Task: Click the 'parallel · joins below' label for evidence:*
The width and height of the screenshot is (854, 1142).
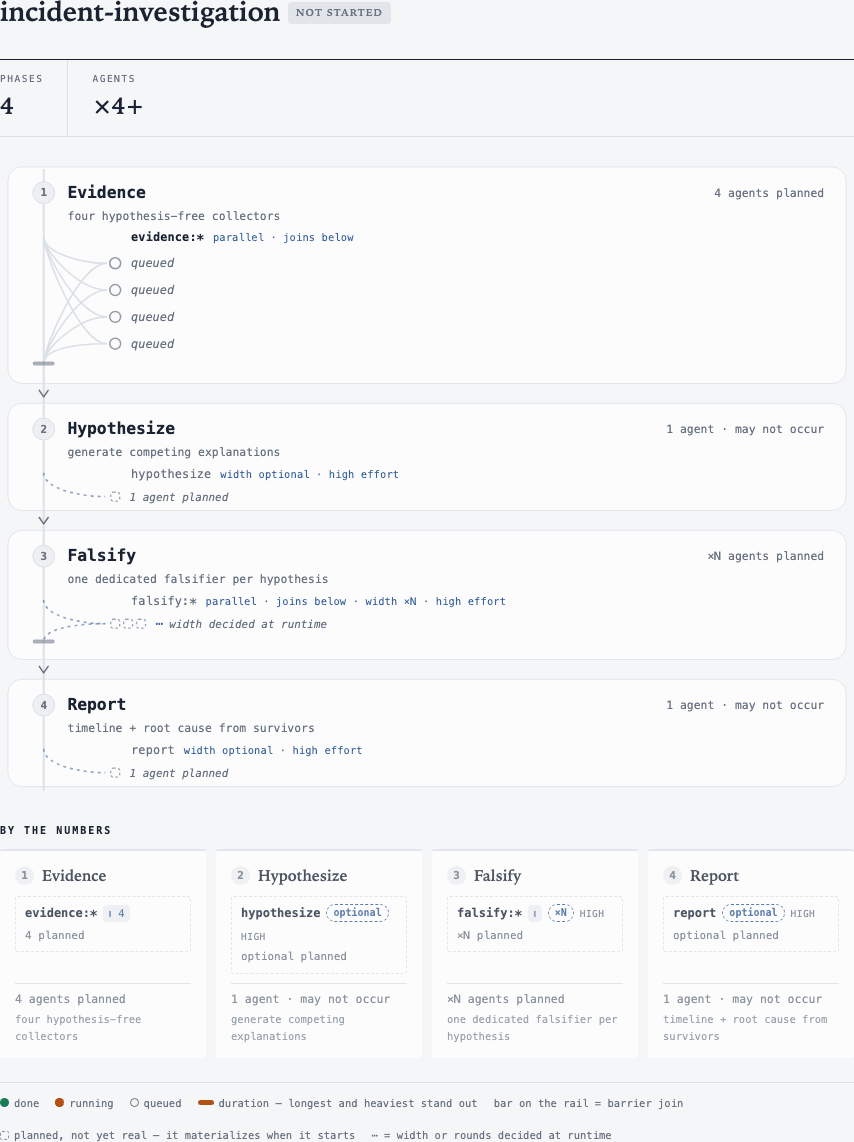Action: (283, 237)
